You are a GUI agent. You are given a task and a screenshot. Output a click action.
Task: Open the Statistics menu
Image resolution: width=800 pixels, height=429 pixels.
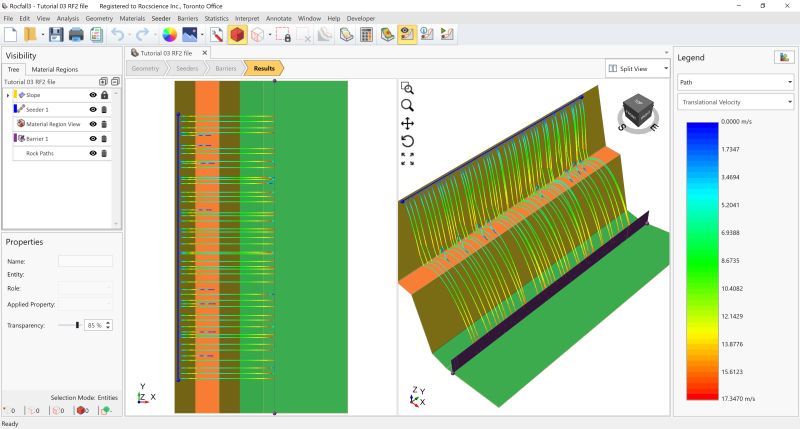pos(216,18)
